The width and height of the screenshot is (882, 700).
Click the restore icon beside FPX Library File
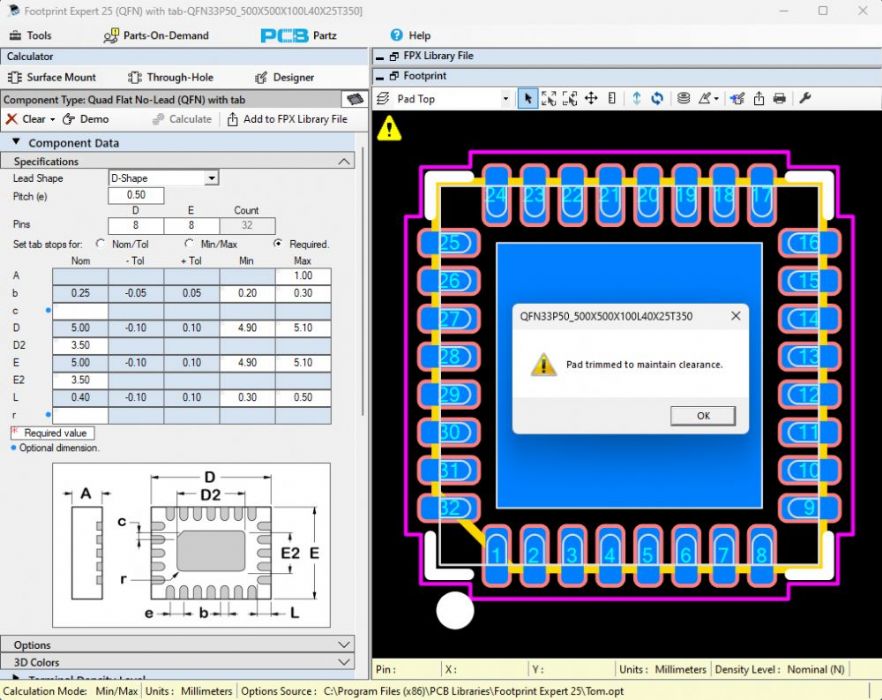[394, 56]
